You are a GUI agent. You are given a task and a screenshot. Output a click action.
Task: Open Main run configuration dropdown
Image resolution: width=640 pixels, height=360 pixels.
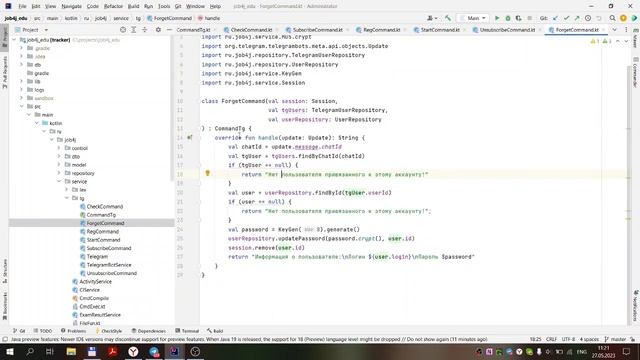tap(473, 18)
